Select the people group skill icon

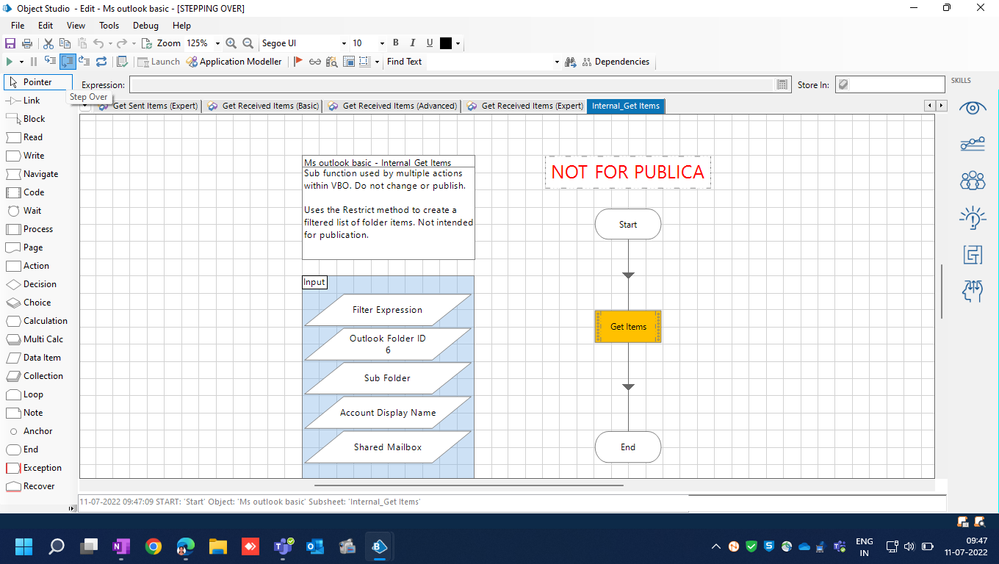(971, 181)
